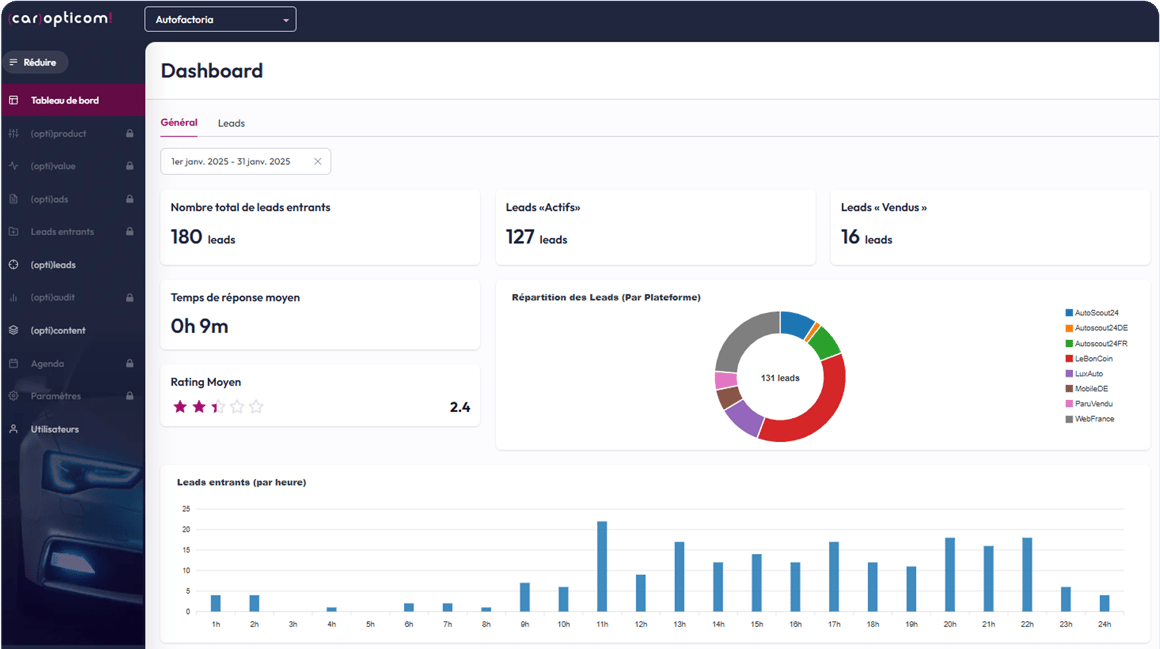The height and width of the screenshot is (649, 1160).
Task: Click the (opti)leads sidebar icon
Action: pos(13,265)
